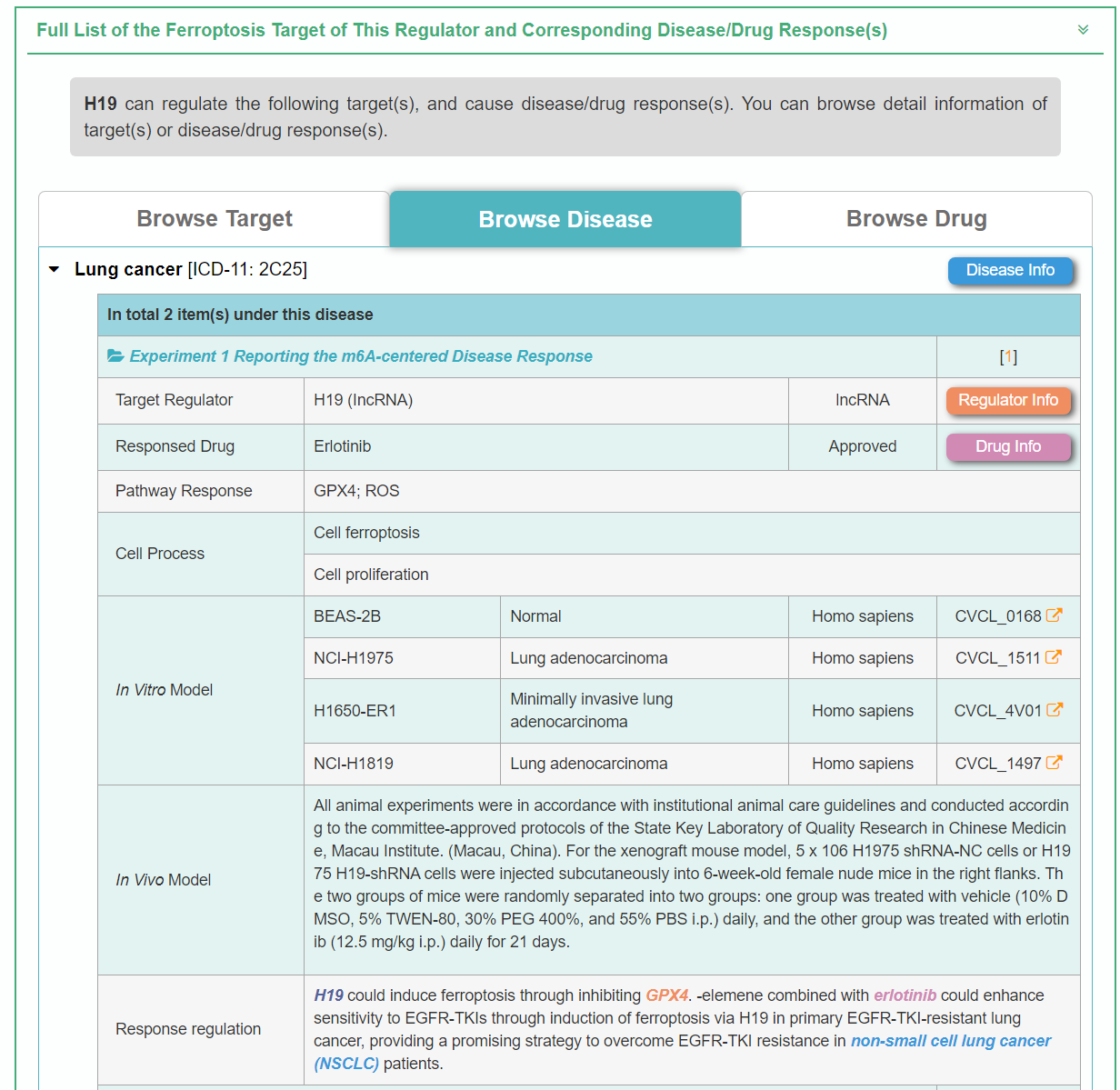The image size is (1120, 1090).
Task: Open external link icon for CVCL_0168
Action: [1054, 615]
